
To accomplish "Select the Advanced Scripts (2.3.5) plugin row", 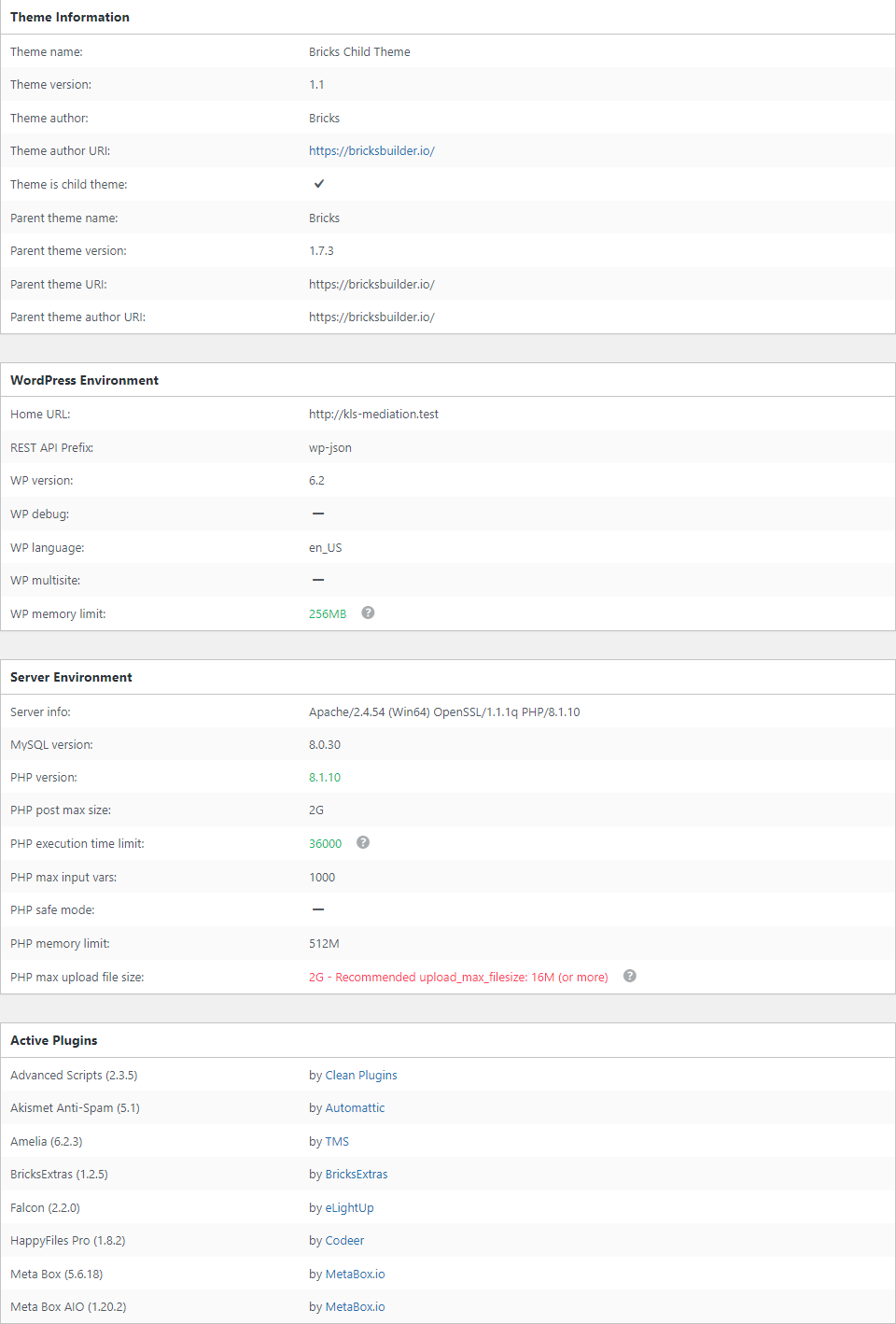I will coord(448,1076).
